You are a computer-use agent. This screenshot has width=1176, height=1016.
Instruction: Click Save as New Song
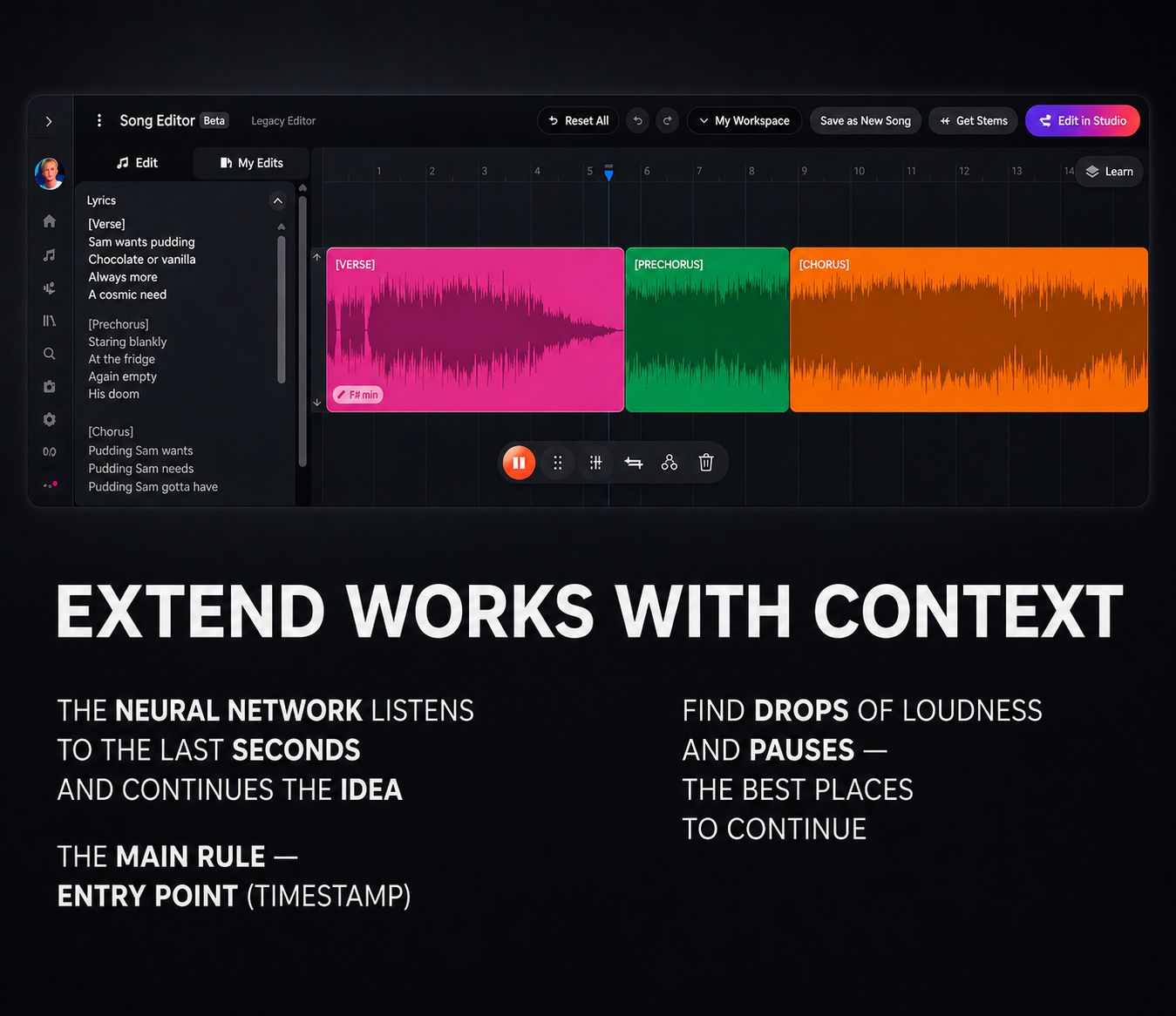tap(865, 121)
